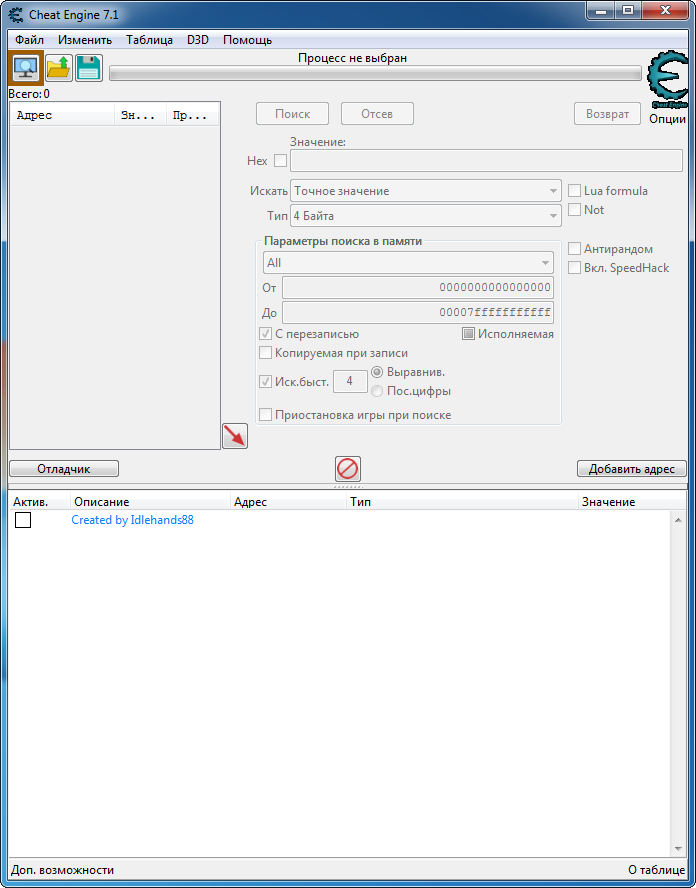The height and width of the screenshot is (888, 696).
Task: Click the Поиск button
Action: 292,114
